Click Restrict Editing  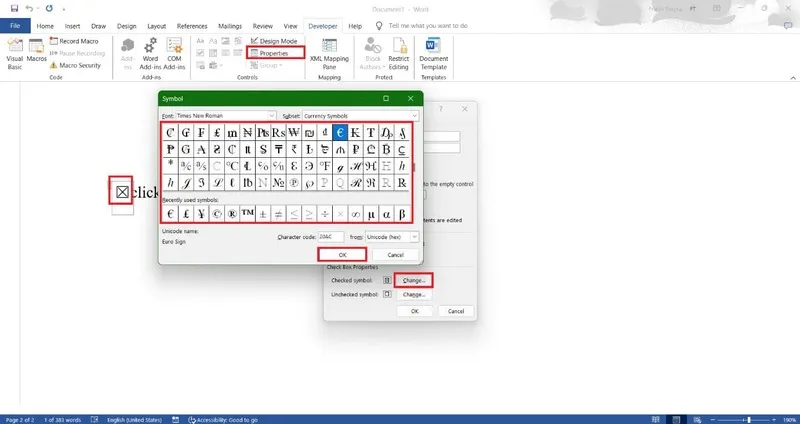398,54
